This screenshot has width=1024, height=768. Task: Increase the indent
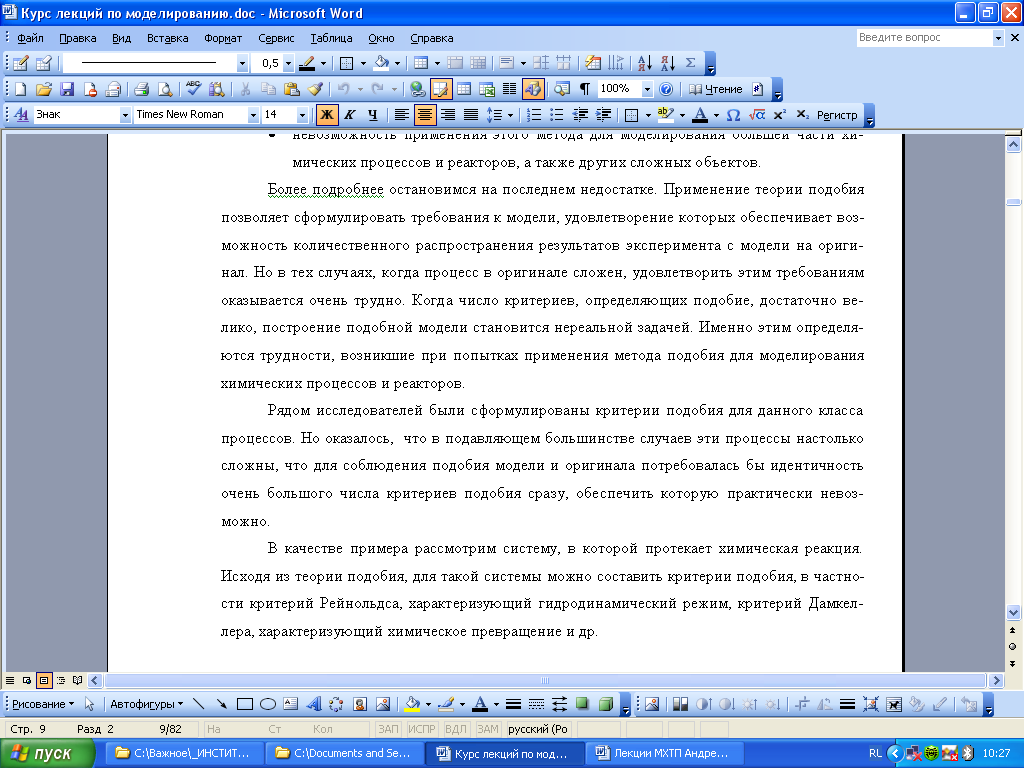point(603,115)
